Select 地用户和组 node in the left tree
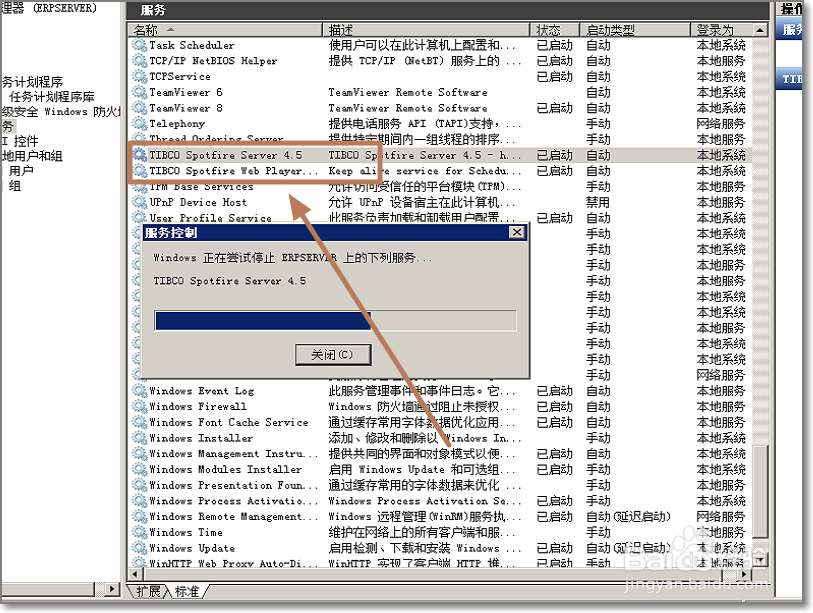The height and width of the screenshot is (613, 813). click(x=32, y=156)
